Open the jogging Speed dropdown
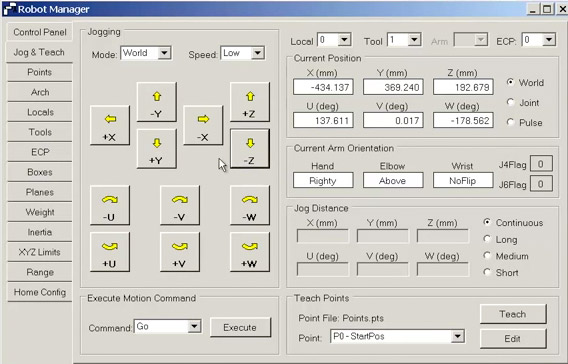 pyautogui.click(x=257, y=53)
